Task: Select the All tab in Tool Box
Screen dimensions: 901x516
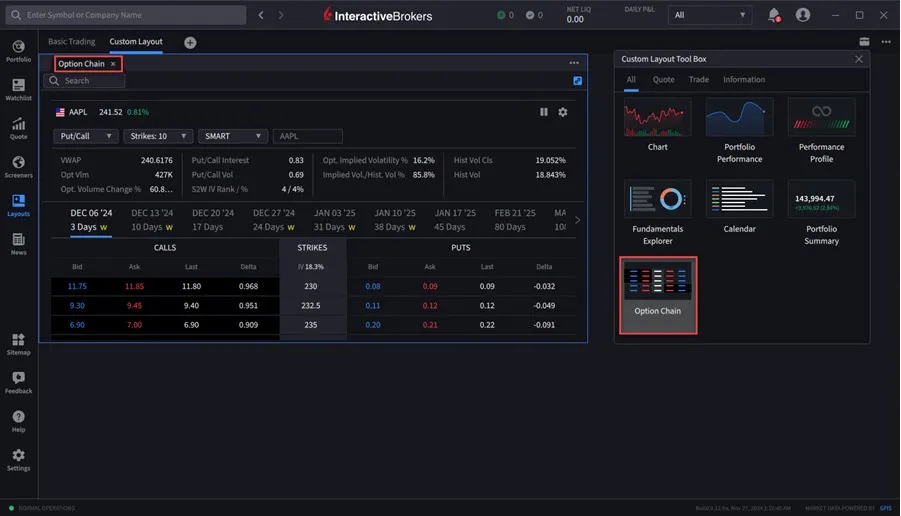Action: pyautogui.click(x=631, y=79)
